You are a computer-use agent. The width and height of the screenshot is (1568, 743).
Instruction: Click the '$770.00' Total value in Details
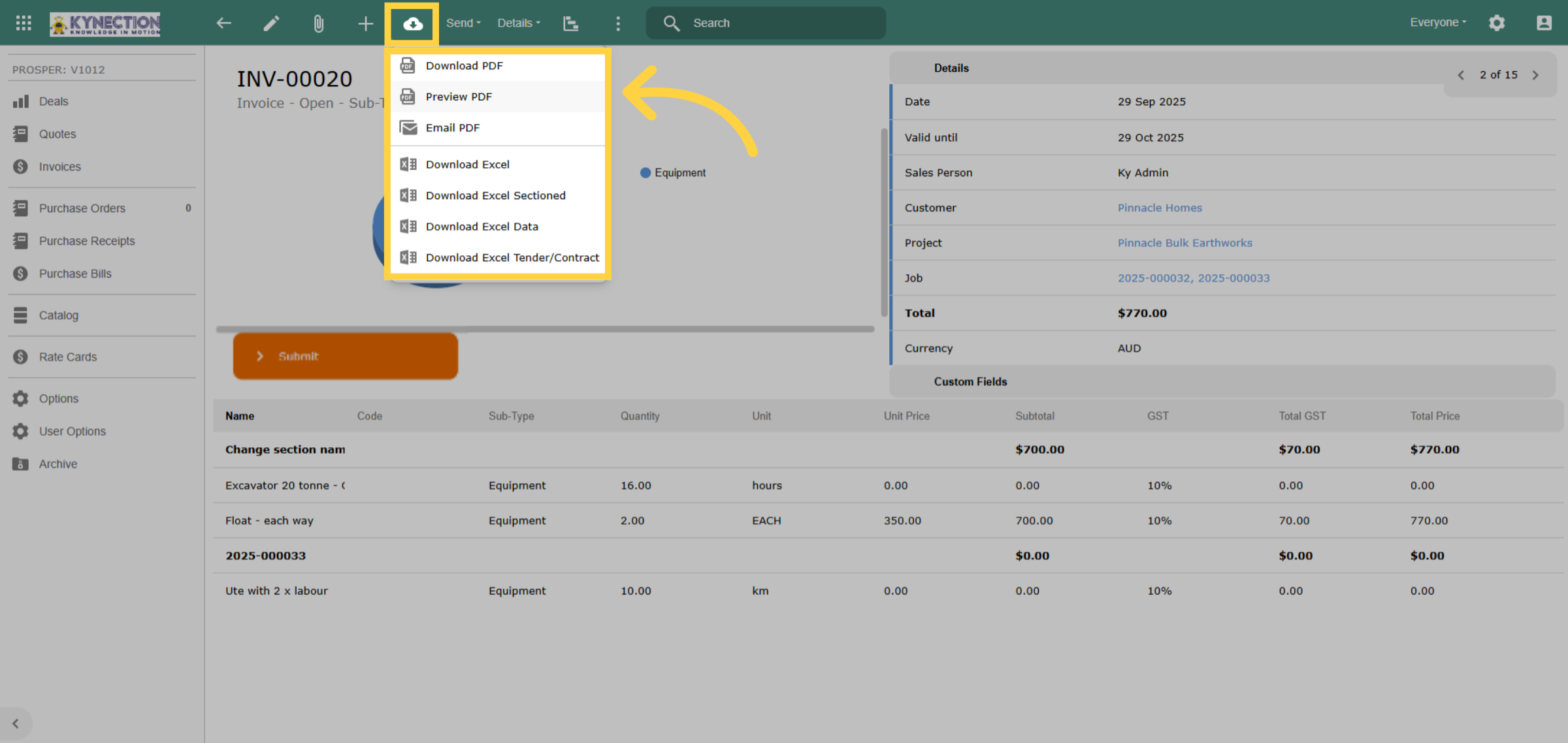pos(1142,313)
